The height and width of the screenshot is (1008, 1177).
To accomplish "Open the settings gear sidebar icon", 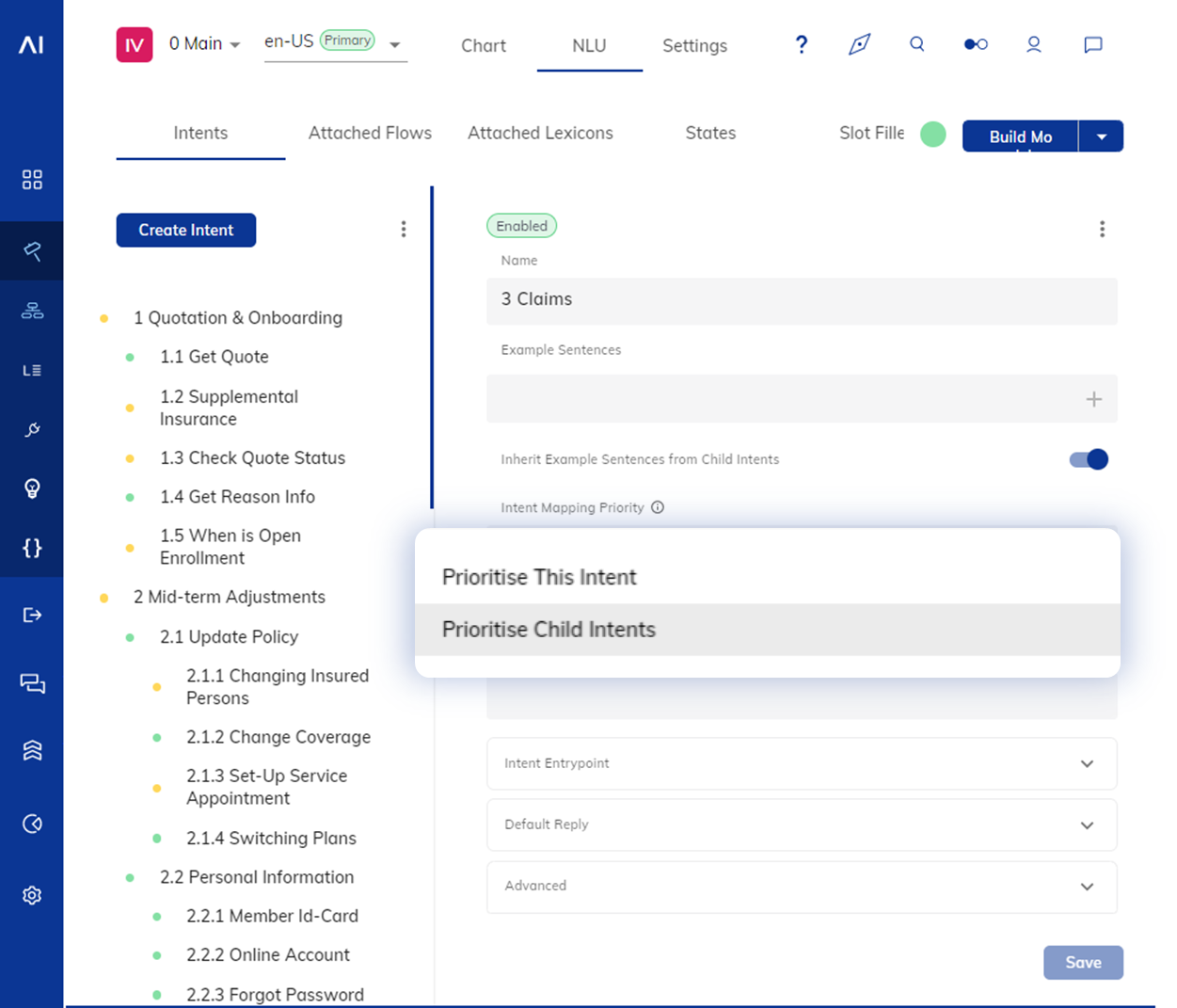I will tap(32, 895).
